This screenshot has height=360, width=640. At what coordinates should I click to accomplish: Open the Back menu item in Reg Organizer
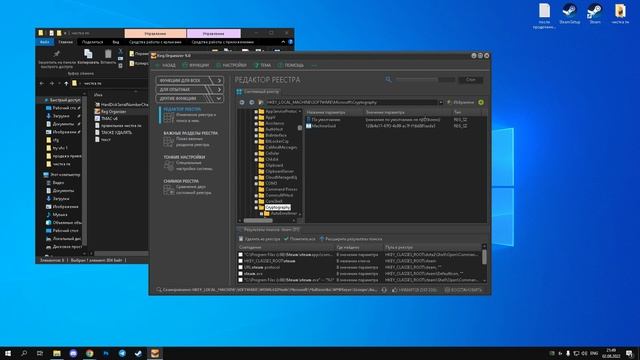click(x=166, y=65)
